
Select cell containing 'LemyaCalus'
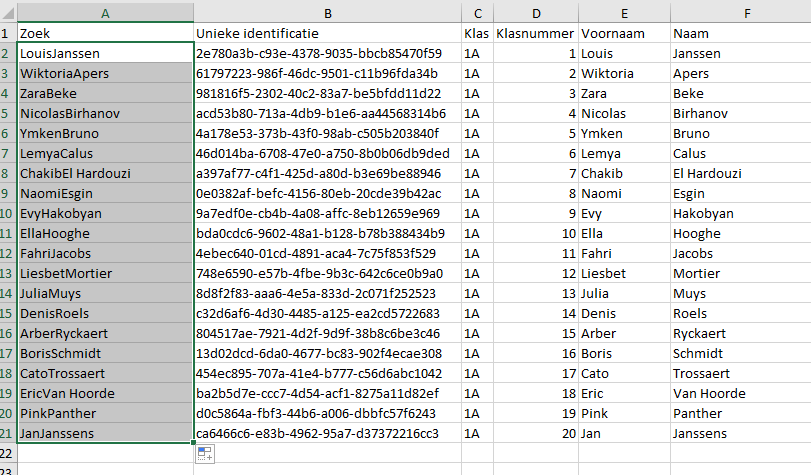tap(106, 153)
